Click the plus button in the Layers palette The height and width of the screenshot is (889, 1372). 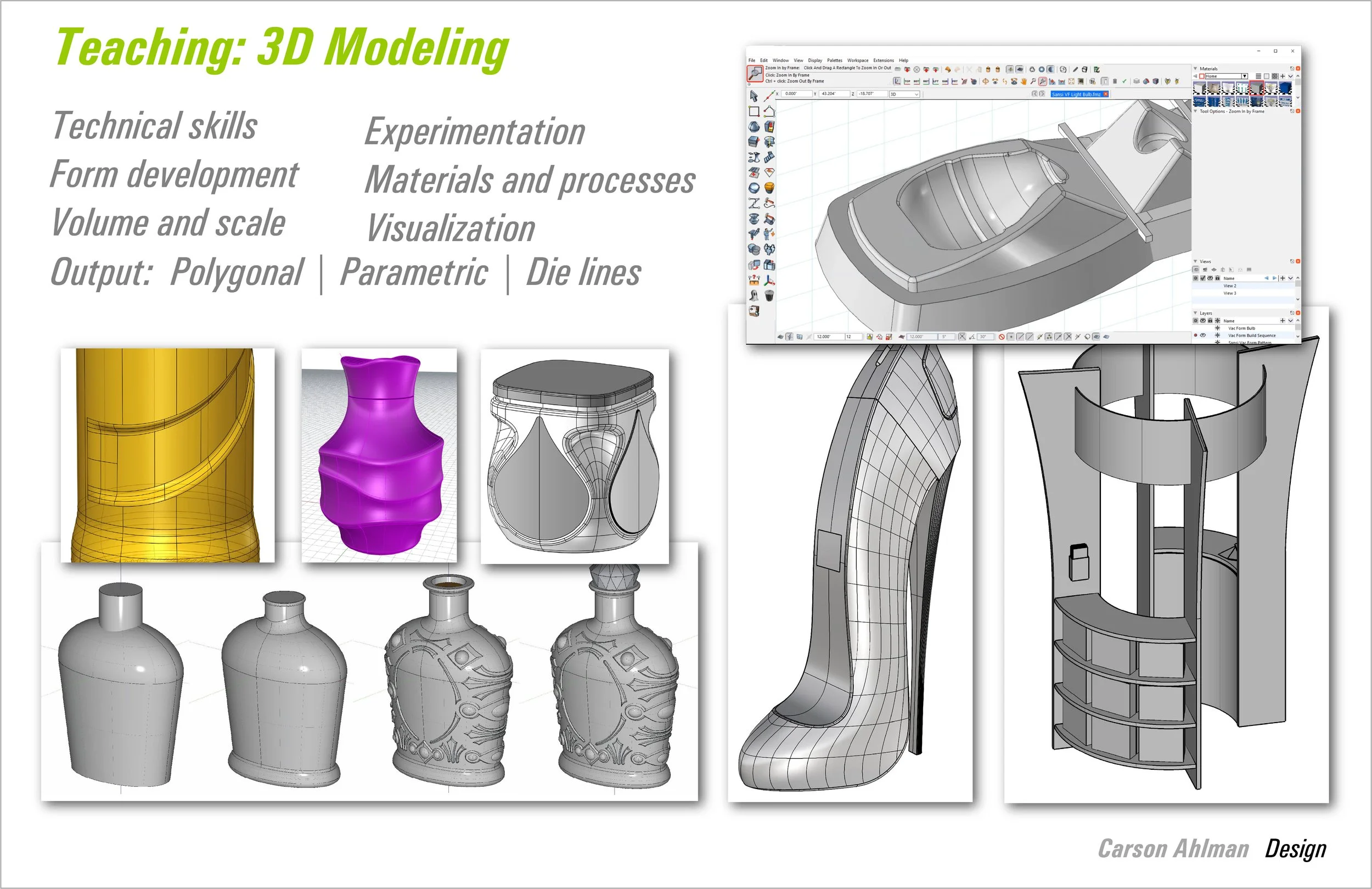pyautogui.click(x=1283, y=321)
